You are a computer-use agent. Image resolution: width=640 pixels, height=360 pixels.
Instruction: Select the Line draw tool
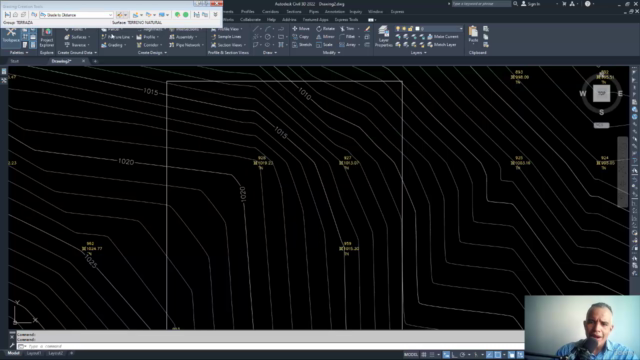256,29
